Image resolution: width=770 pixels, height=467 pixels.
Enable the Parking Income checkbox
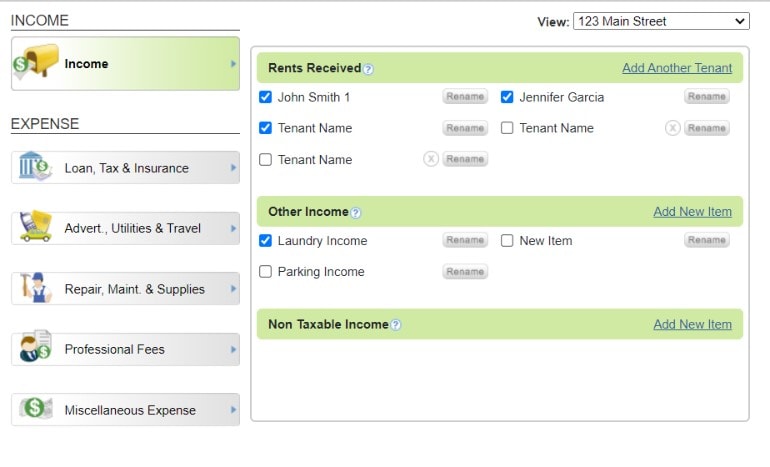(x=265, y=272)
